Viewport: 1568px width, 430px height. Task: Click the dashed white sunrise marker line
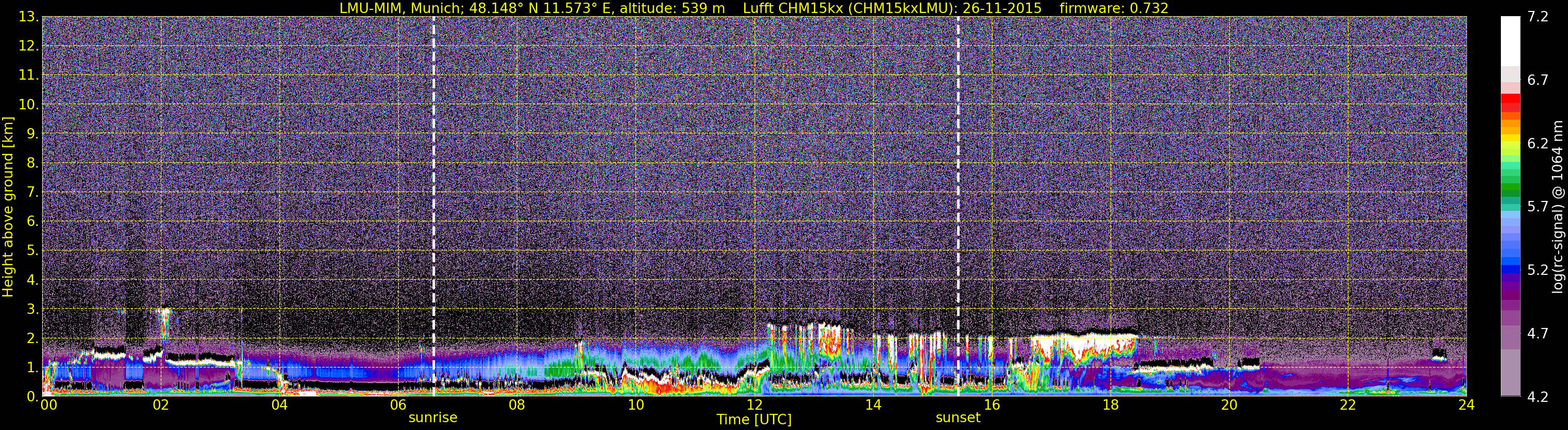[434, 207]
